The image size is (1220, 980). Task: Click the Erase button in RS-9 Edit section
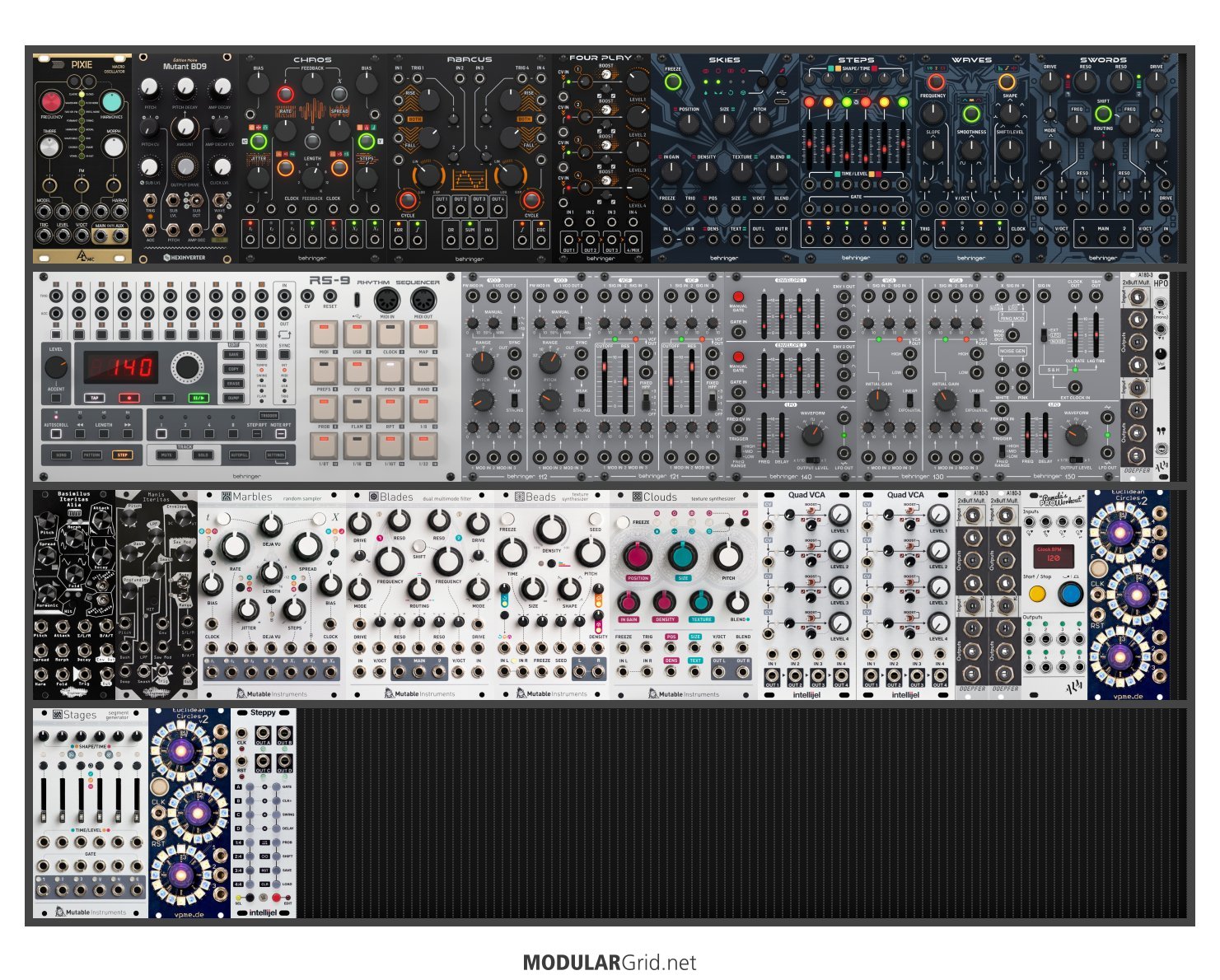pyautogui.click(x=233, y=383)
